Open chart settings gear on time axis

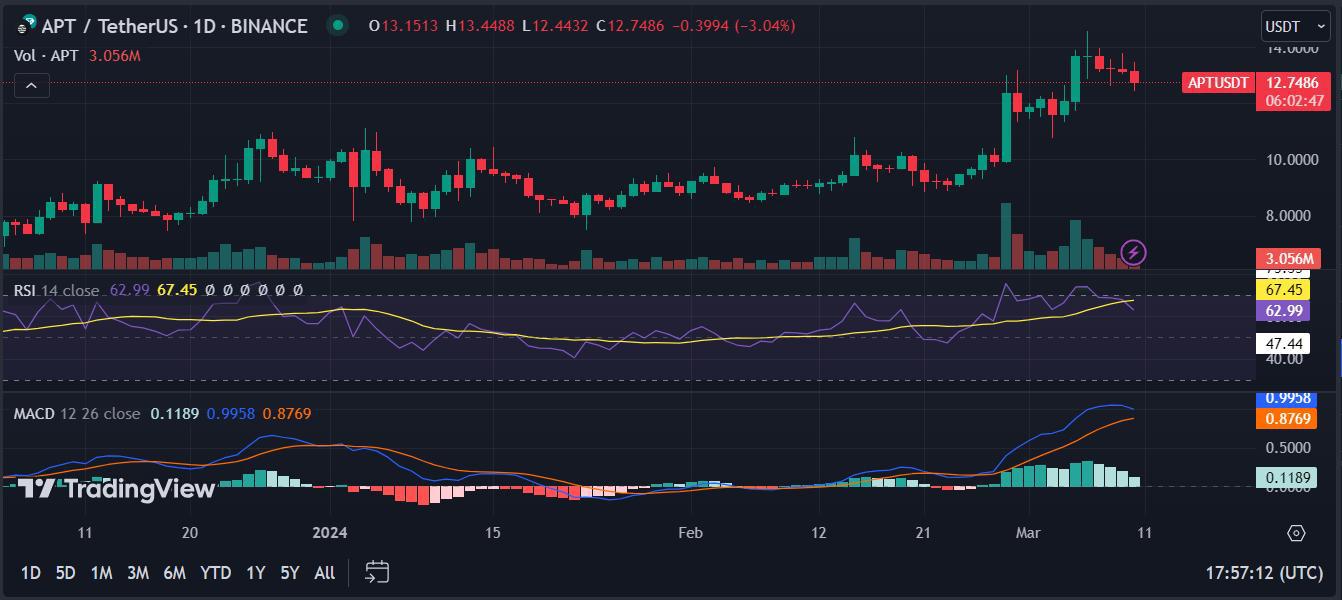(x=1296, y=533)
